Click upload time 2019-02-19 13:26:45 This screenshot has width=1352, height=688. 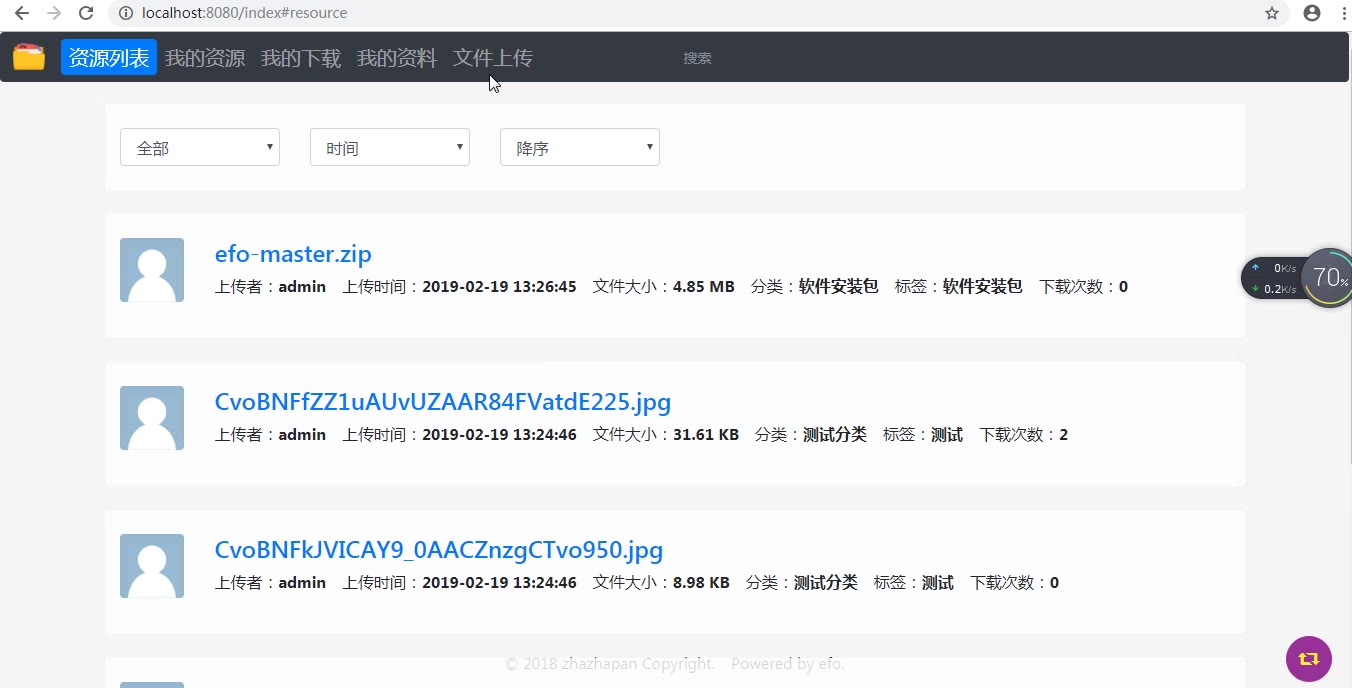tap(499, 287)
